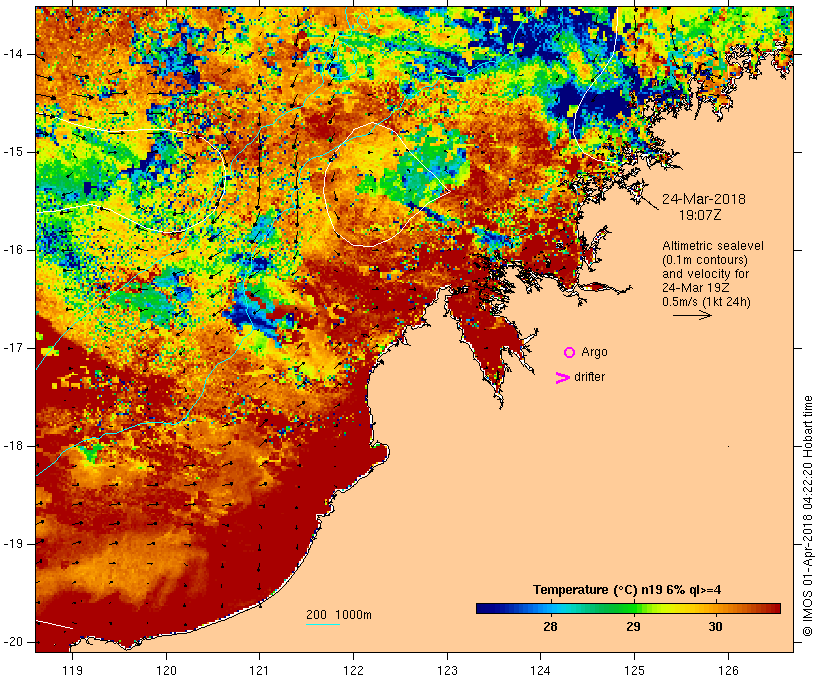
Task: Click the 'Temperature (°C) n19 6% ql>=4' title
Action: [627, 590]
